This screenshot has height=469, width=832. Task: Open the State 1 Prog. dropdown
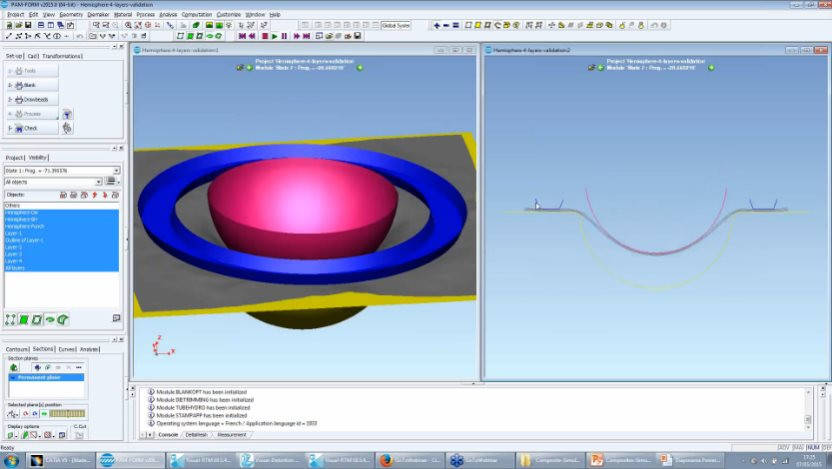tap(116, 170)
